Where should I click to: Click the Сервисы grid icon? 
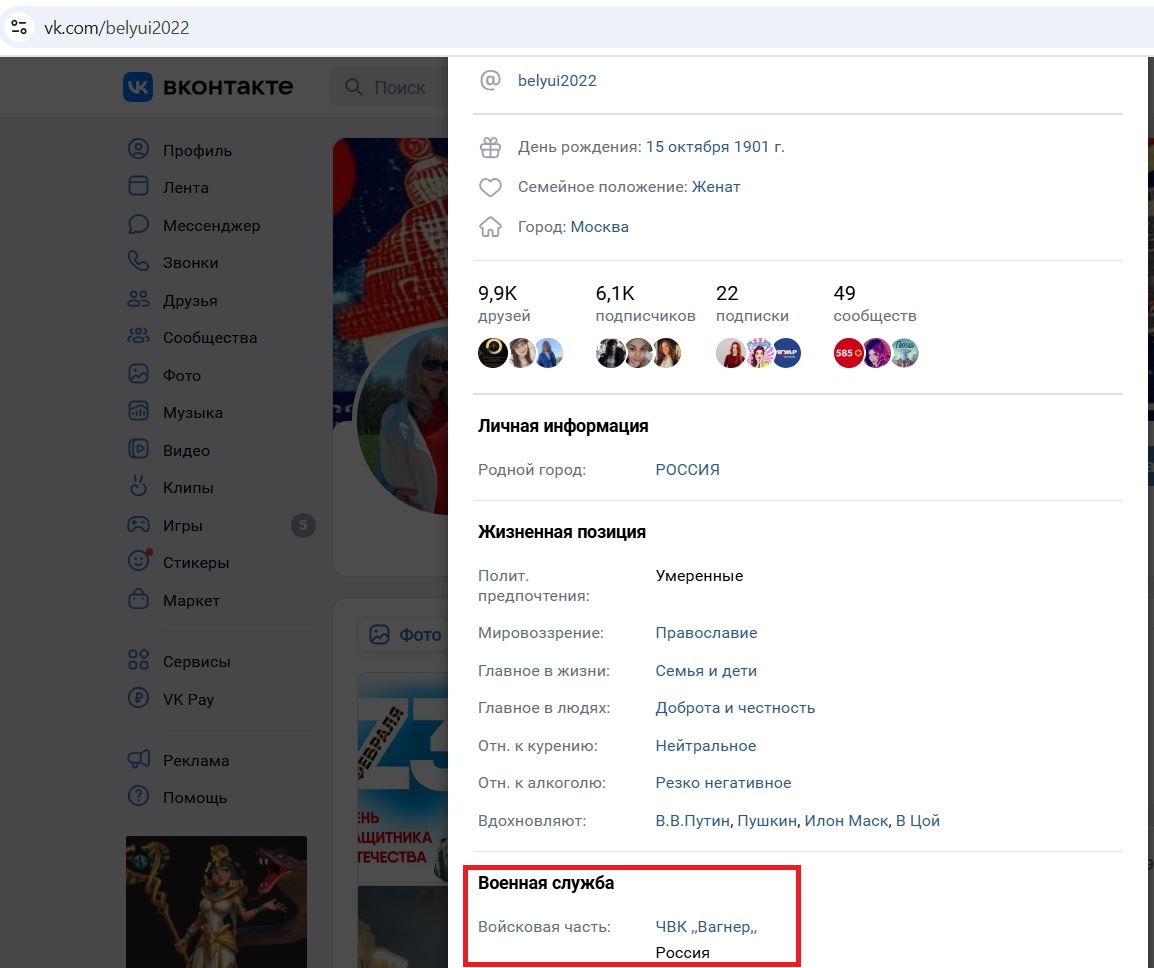[x=138, y=660]
